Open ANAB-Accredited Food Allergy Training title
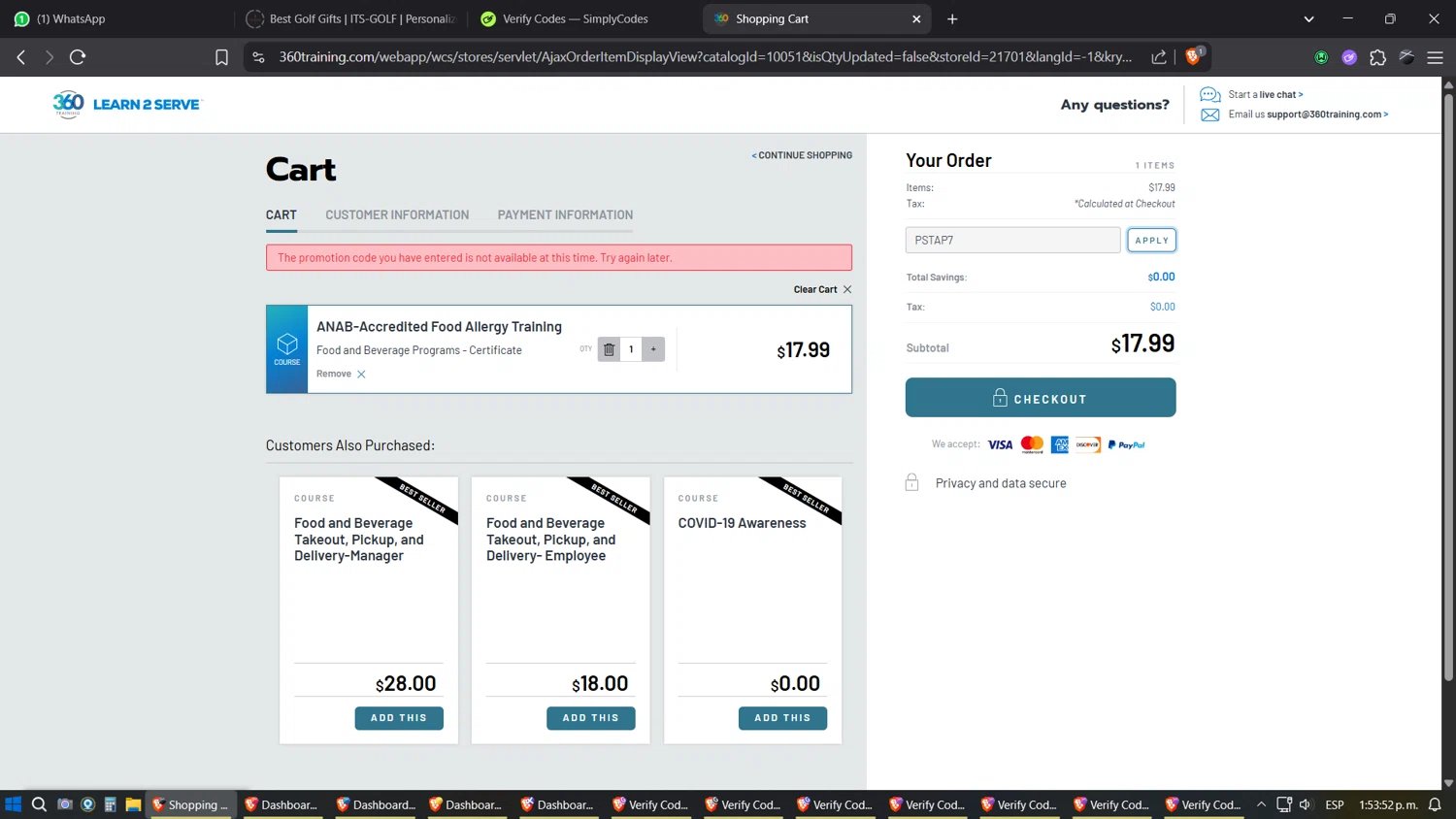This screenshot has width=1456, height=819. [439, 327]
